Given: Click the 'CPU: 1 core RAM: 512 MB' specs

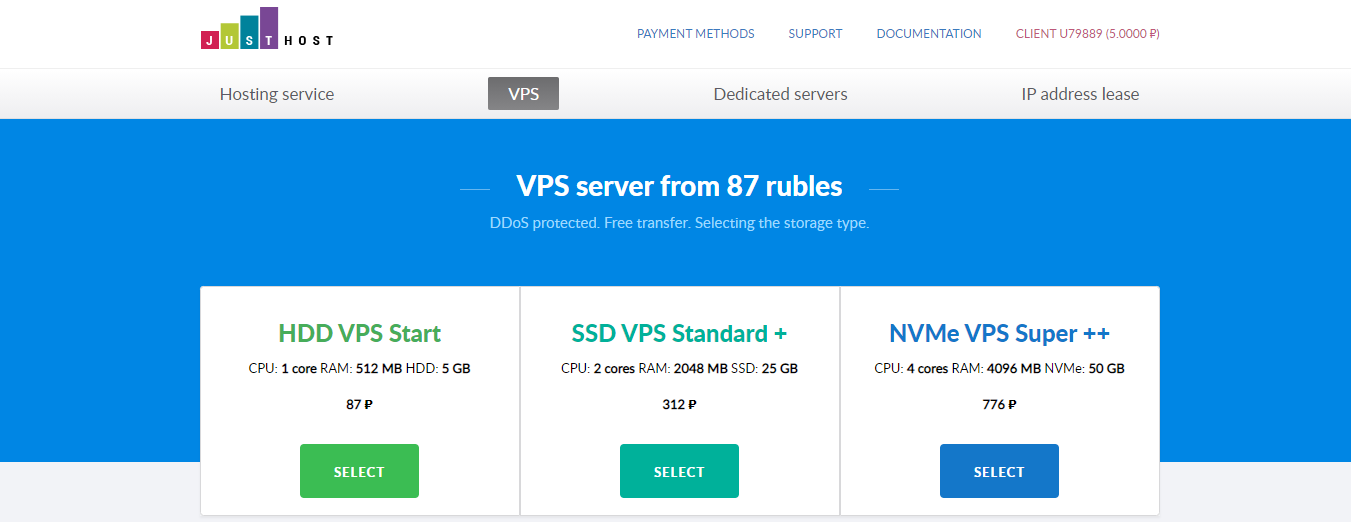Looking at the screenshot, I should [x=359, y=368].
